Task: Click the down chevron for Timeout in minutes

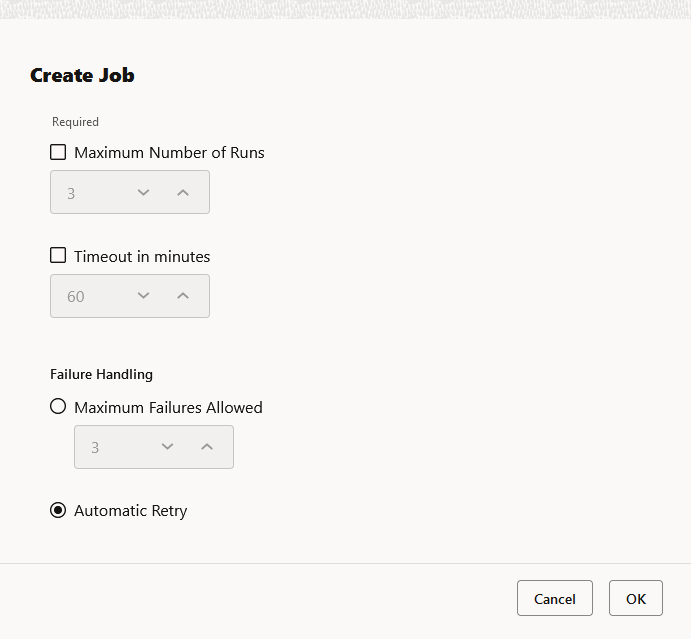Action: click(x=143, y=296)
